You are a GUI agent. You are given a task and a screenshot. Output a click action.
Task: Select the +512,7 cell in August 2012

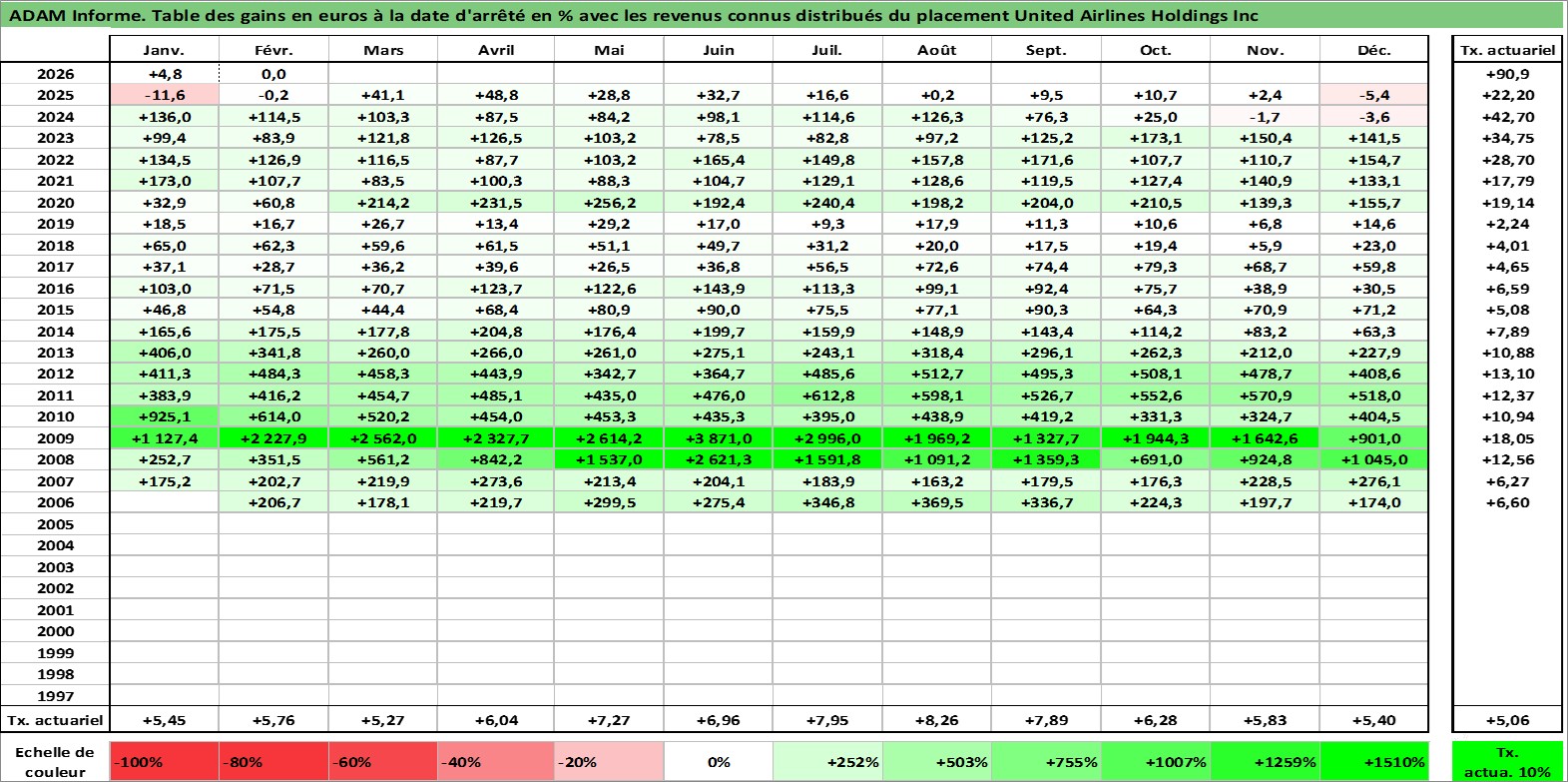coord(936,374)
